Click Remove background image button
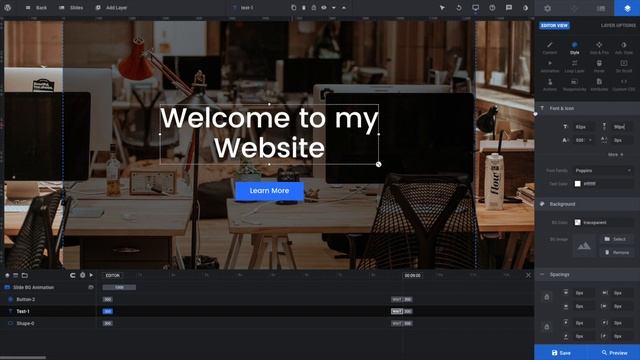 (616, 252)
